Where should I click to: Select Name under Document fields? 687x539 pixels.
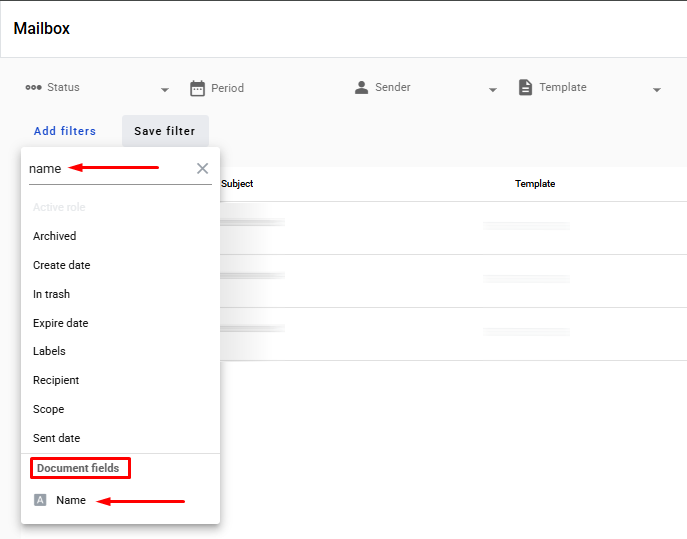point(71,500)
